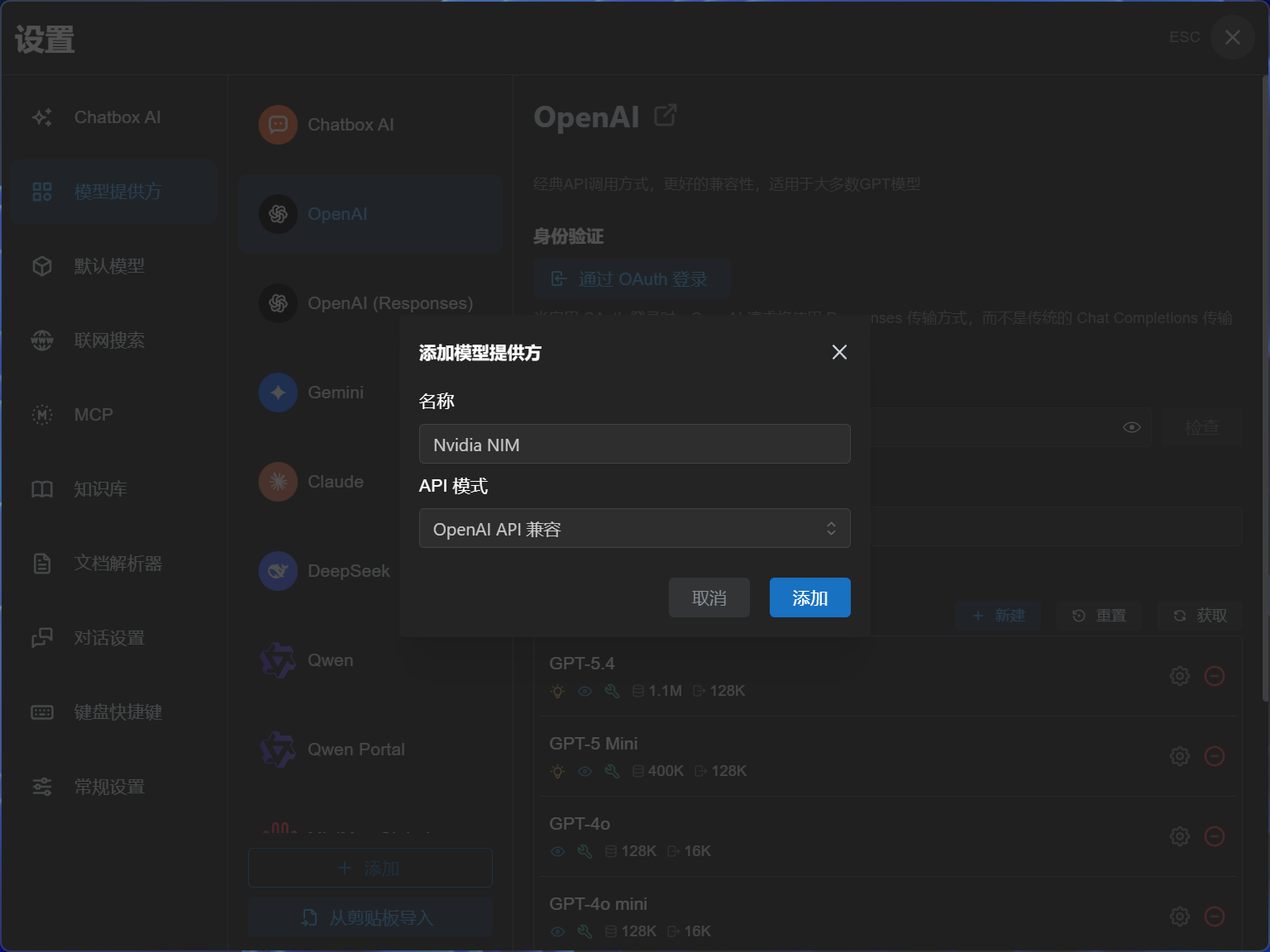Click the 从剪贴板导入 button
Screen dimensions: 1270x952
pos(370,918)
